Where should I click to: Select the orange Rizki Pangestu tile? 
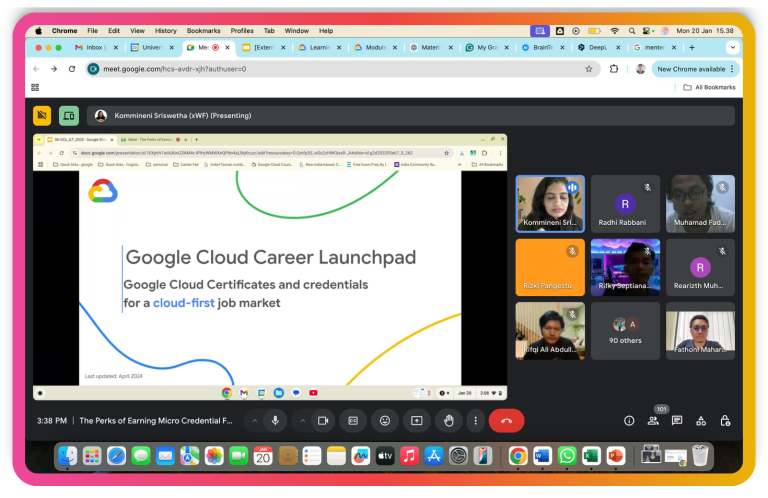tap(550, 267)
